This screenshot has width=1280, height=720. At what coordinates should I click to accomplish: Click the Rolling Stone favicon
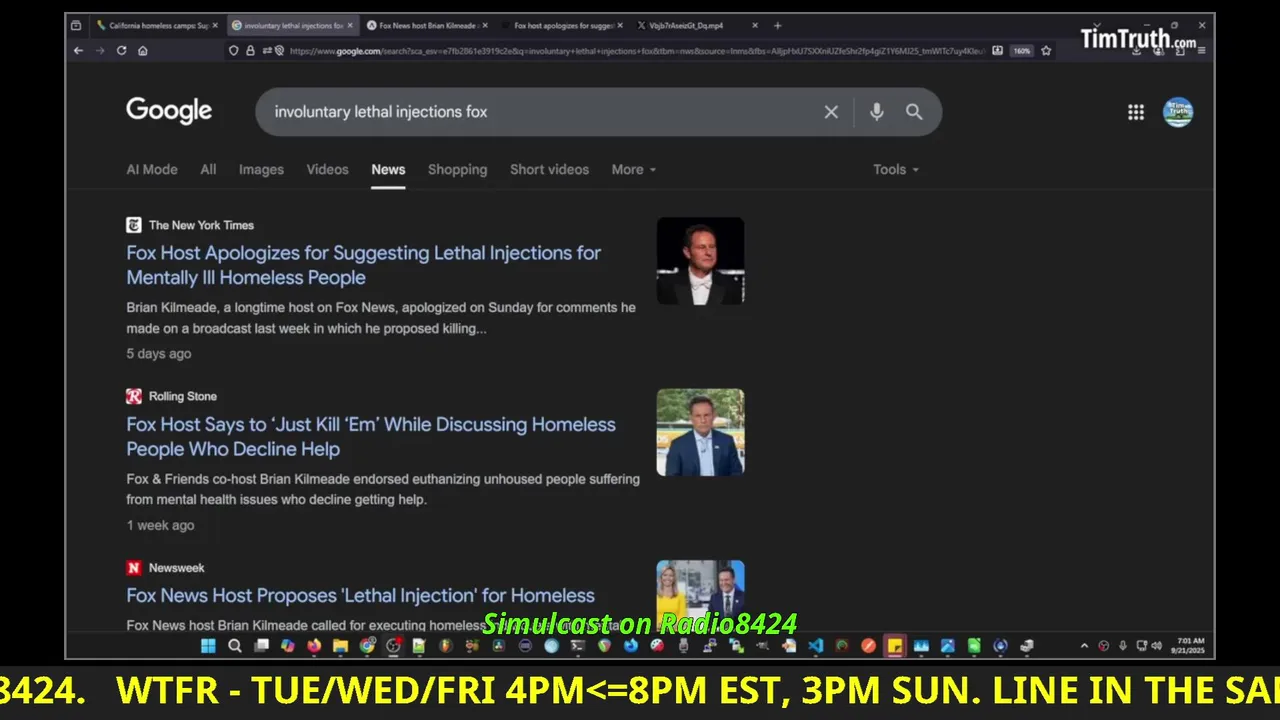(134, 396)
